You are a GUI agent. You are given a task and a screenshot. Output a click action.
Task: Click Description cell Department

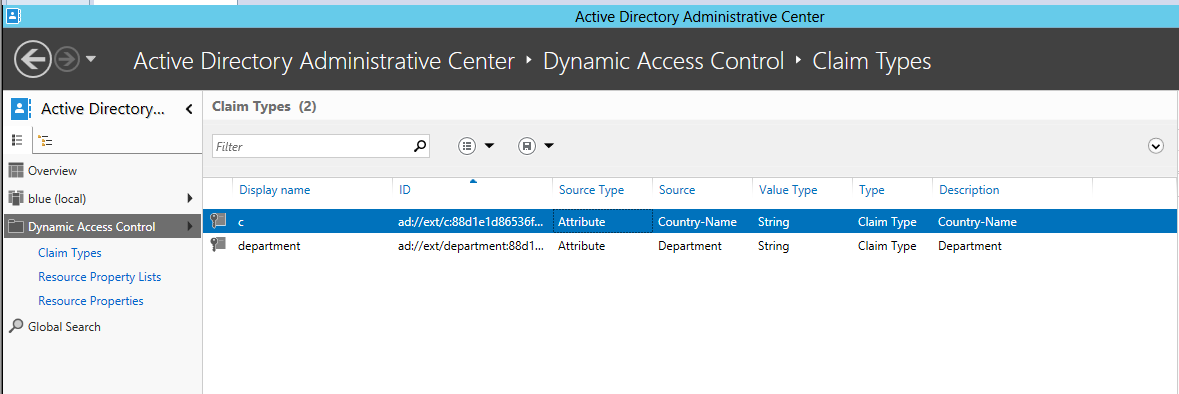click(970, 246)
